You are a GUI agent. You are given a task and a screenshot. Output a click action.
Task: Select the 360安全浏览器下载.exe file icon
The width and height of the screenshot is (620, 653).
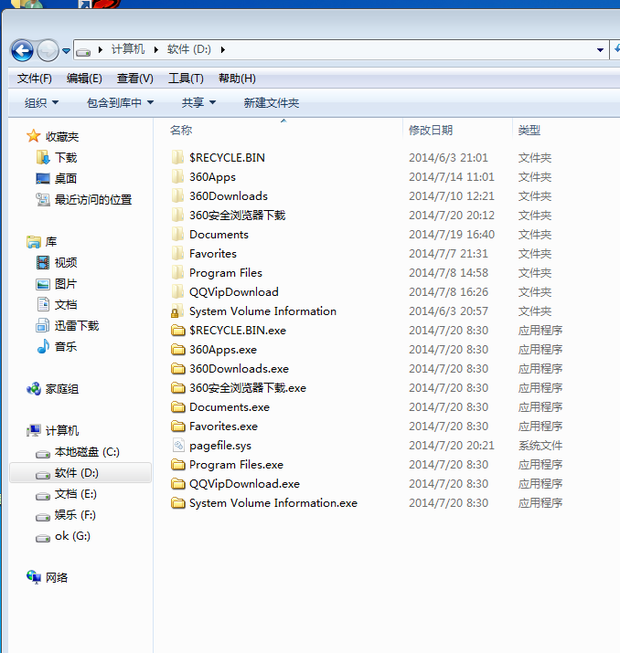(178, 388)
